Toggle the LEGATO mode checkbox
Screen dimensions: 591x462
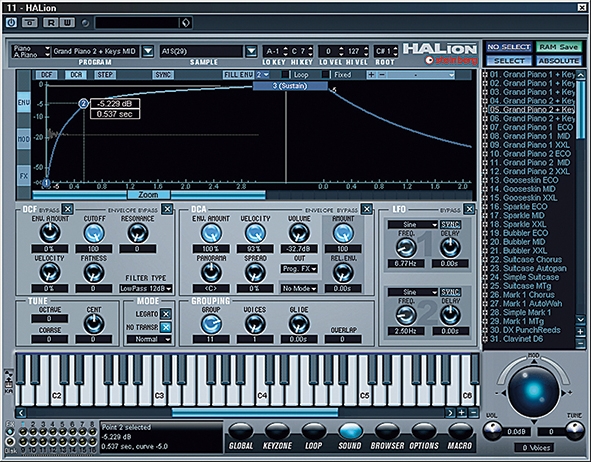[x=166, y=314]
